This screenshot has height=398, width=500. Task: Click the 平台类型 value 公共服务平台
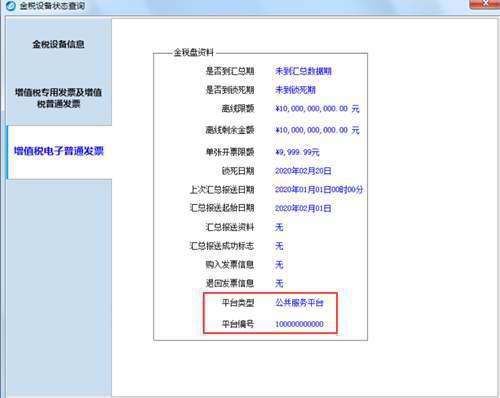click(x=299, y=303)
